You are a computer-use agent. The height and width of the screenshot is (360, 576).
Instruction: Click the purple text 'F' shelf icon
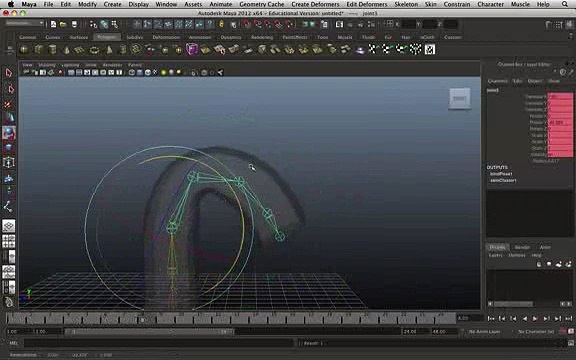click(x=191, y=49)
